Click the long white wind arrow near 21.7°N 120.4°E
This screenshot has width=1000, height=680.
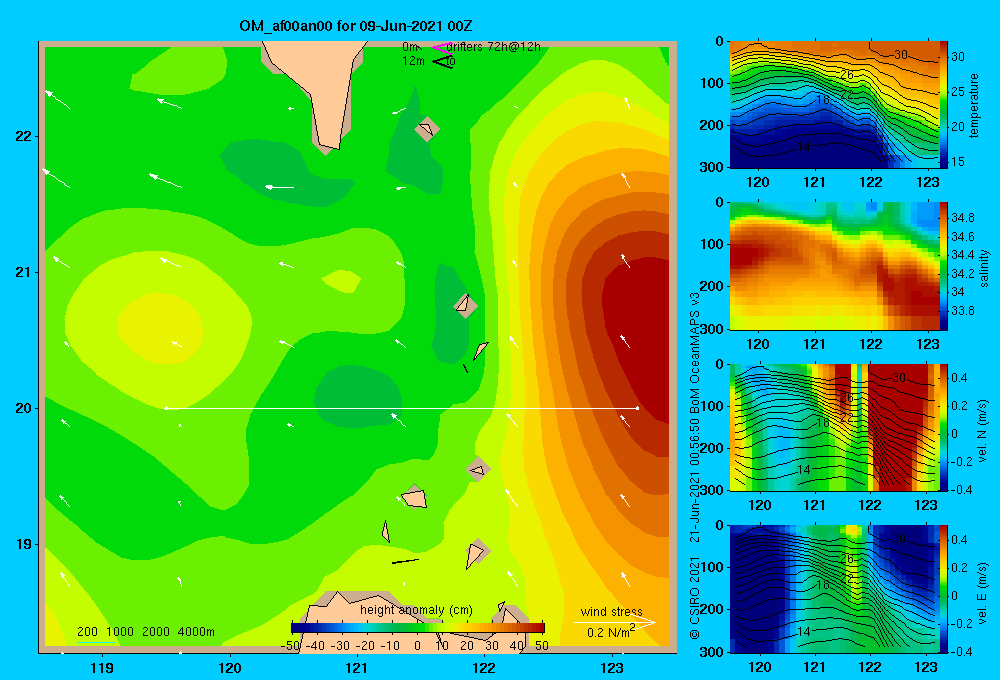point(280,187)
